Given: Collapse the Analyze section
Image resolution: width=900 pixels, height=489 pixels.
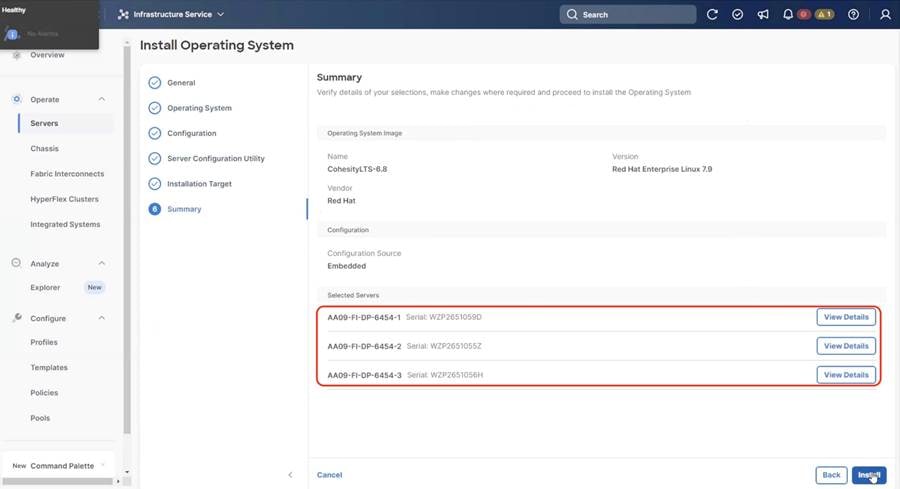Looking at the screenshot, I should click(102, 264).
